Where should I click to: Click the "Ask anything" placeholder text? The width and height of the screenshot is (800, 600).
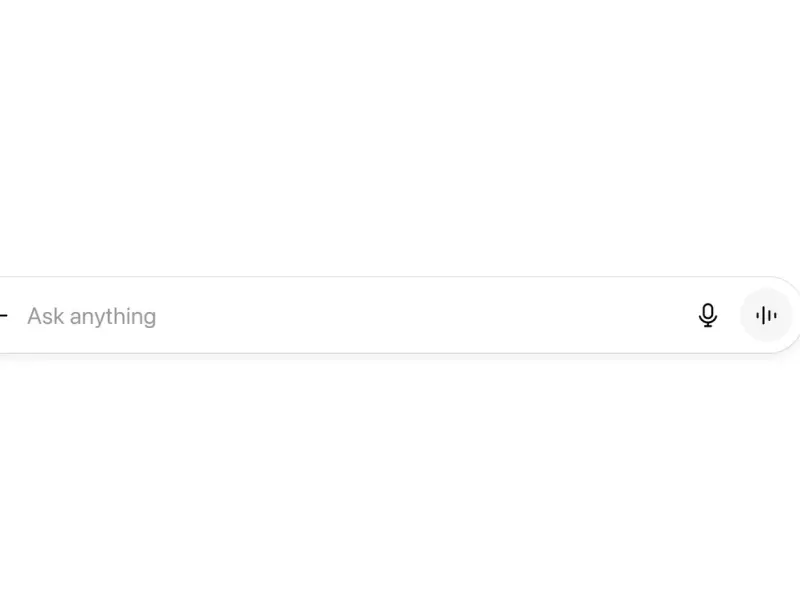coord(92,316)
